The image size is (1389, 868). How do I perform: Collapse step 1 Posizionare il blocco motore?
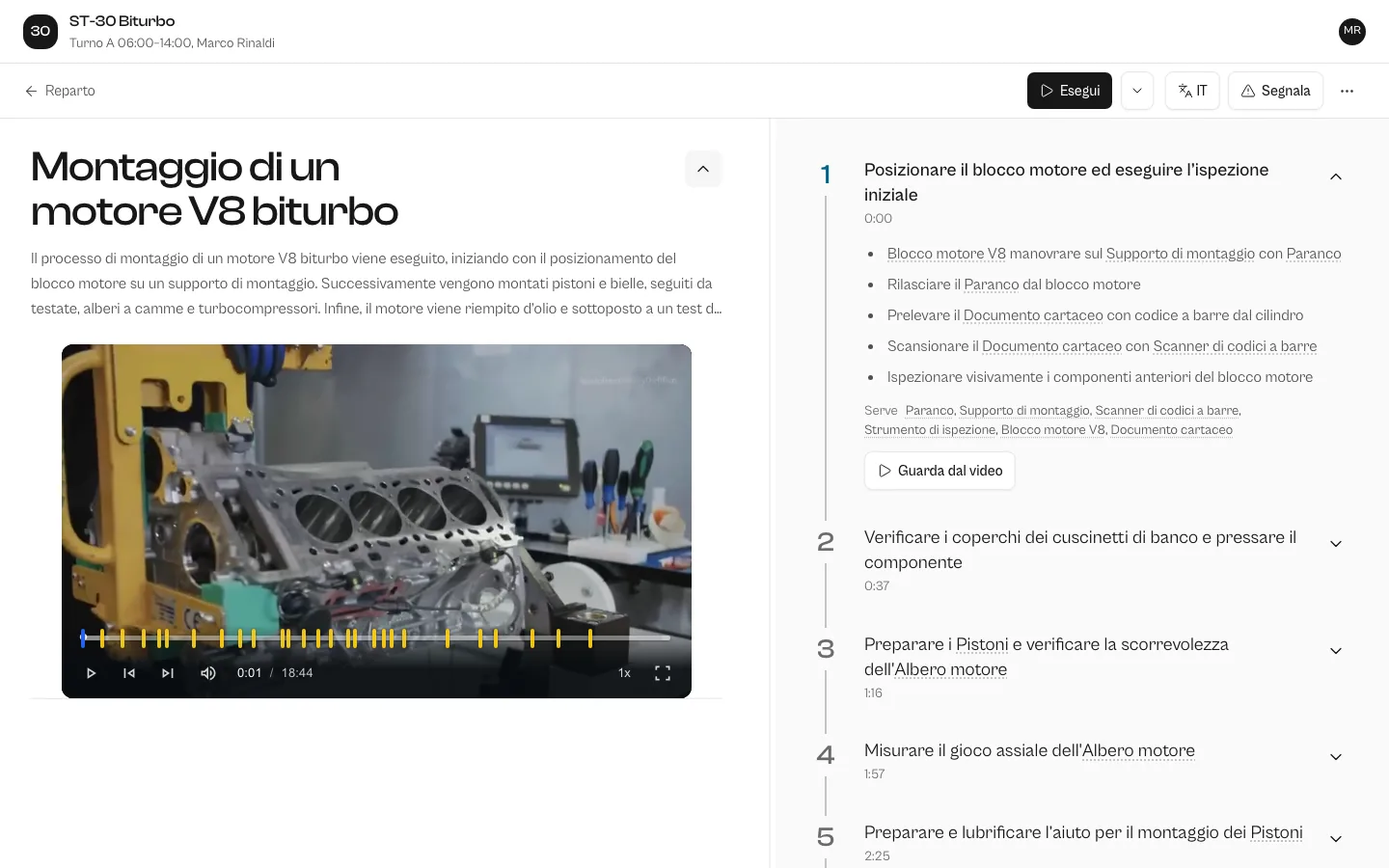(1336, 176)
